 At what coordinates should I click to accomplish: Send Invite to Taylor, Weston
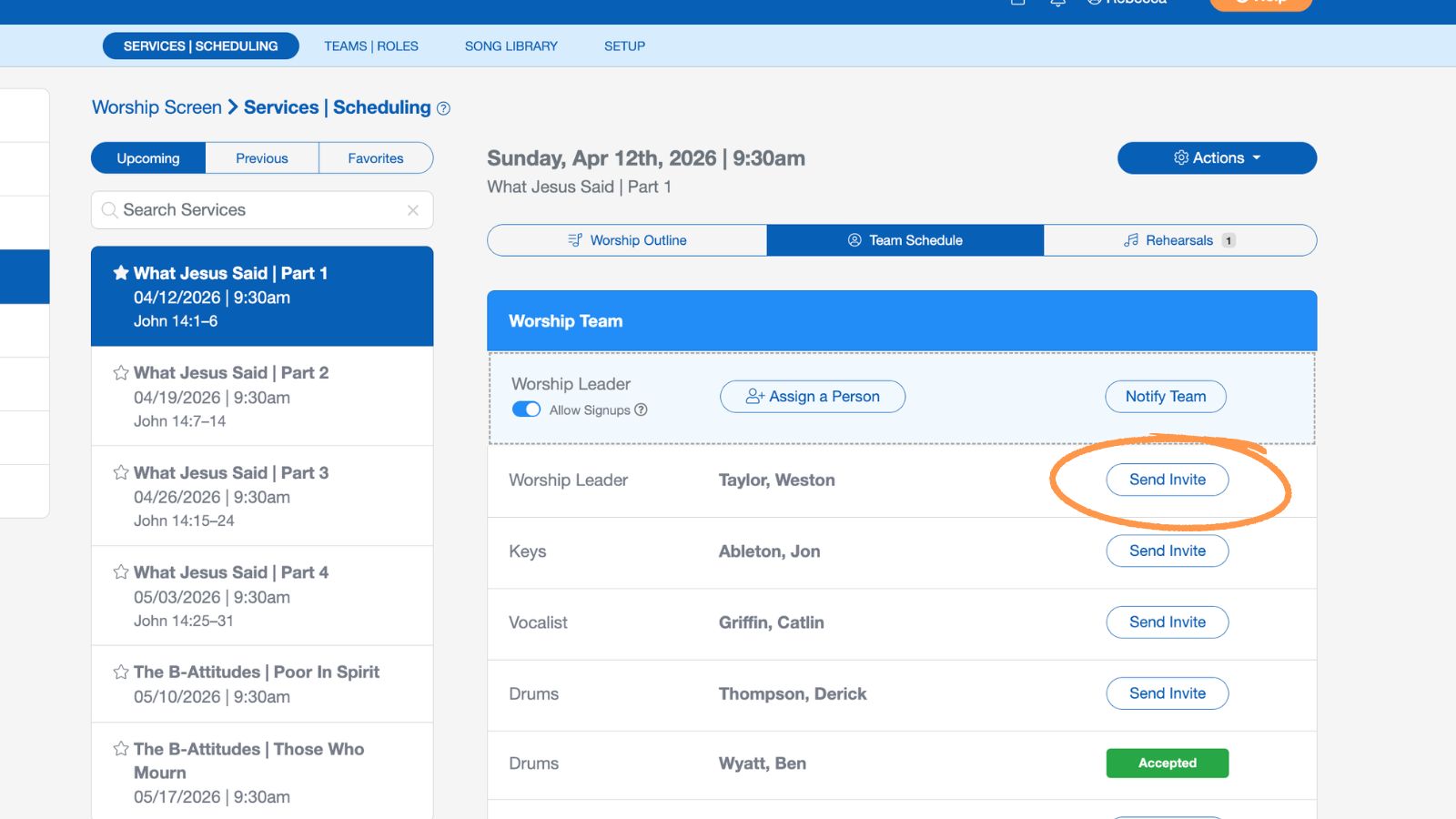[x=1168, y=480]
